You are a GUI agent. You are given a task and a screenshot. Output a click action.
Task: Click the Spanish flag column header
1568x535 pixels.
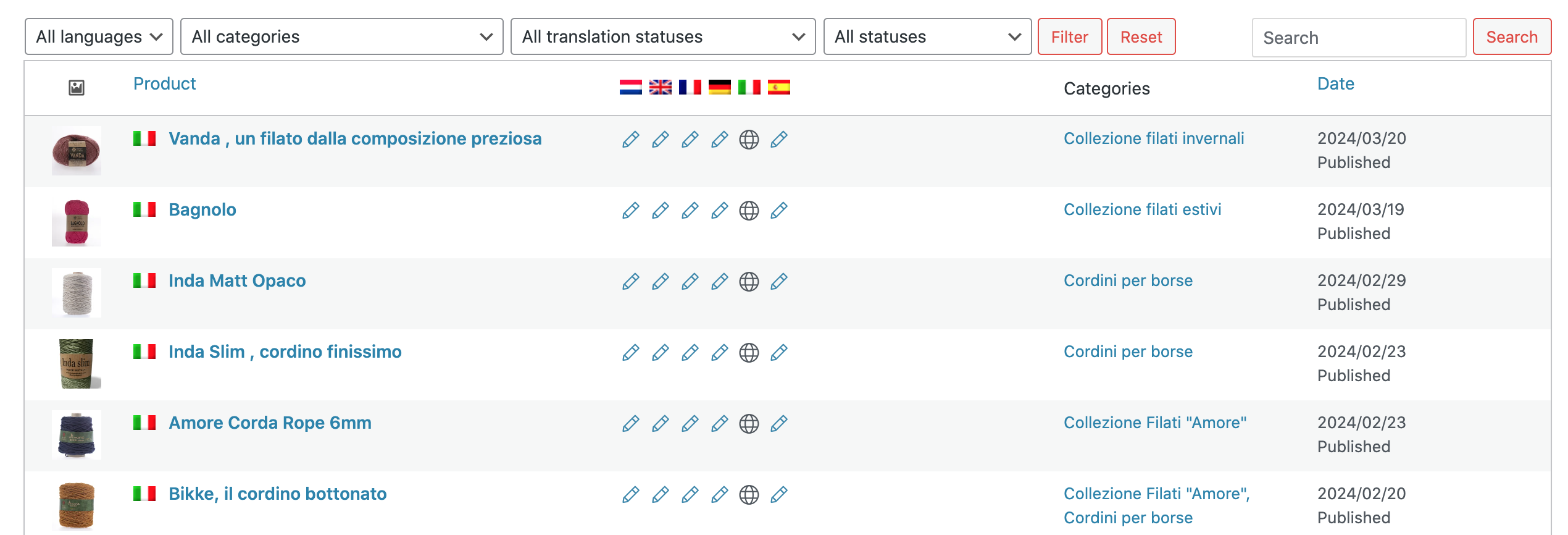pyautogui.click(x=778, y=88)
